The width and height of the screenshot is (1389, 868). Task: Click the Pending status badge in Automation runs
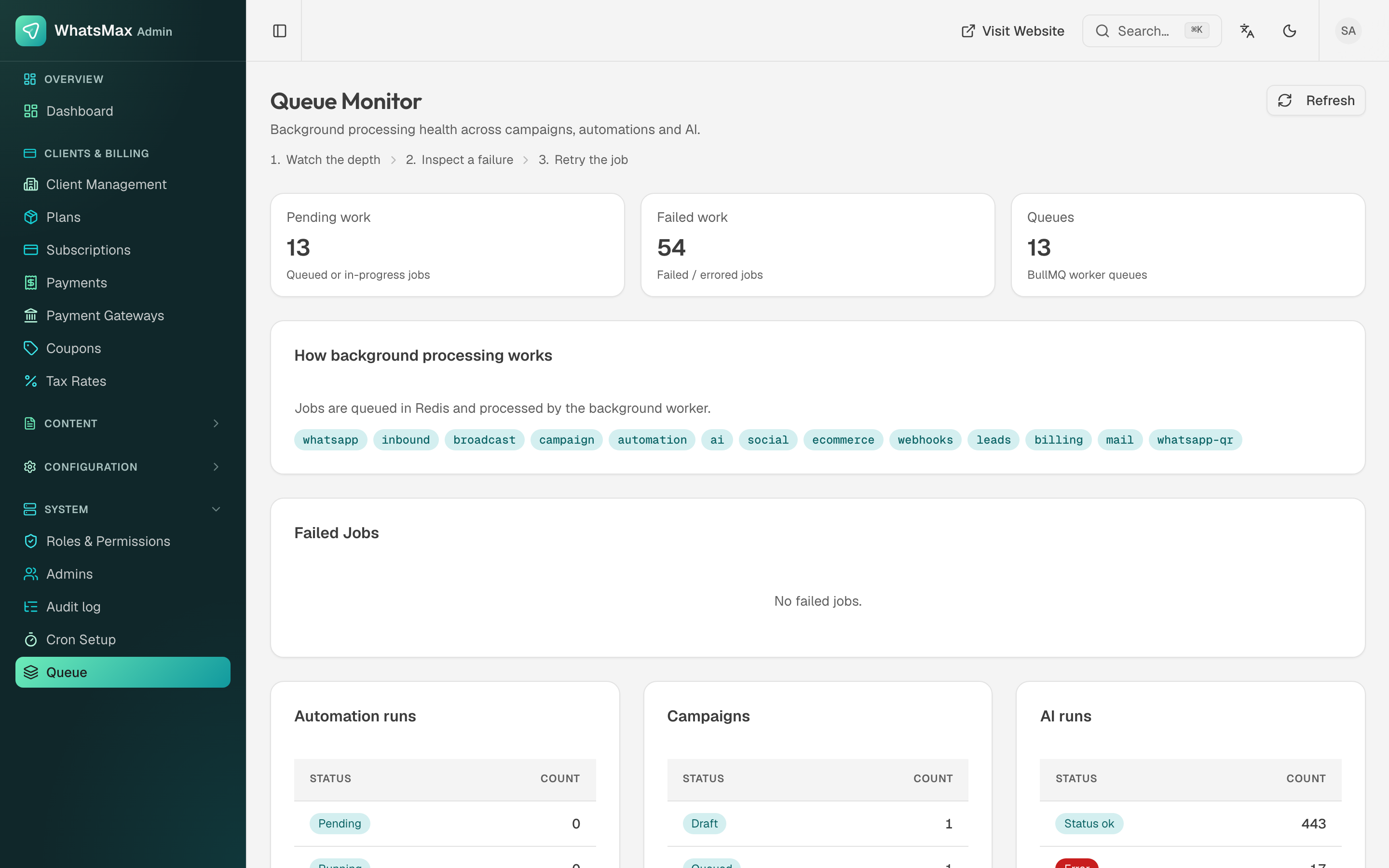pyautogui.click(x=340, y=823)
